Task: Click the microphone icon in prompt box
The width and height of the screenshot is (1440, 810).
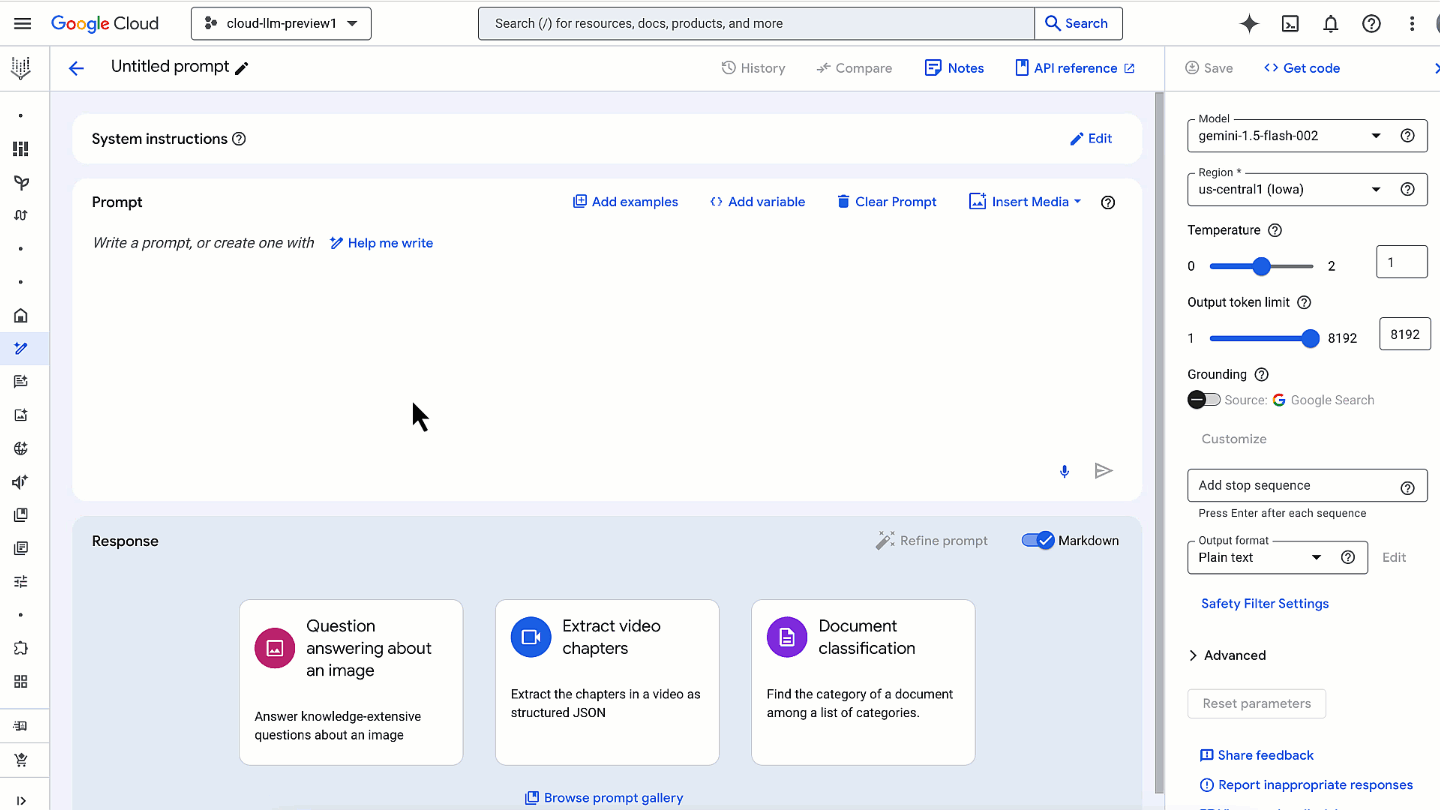Action: coord(1064,471)
